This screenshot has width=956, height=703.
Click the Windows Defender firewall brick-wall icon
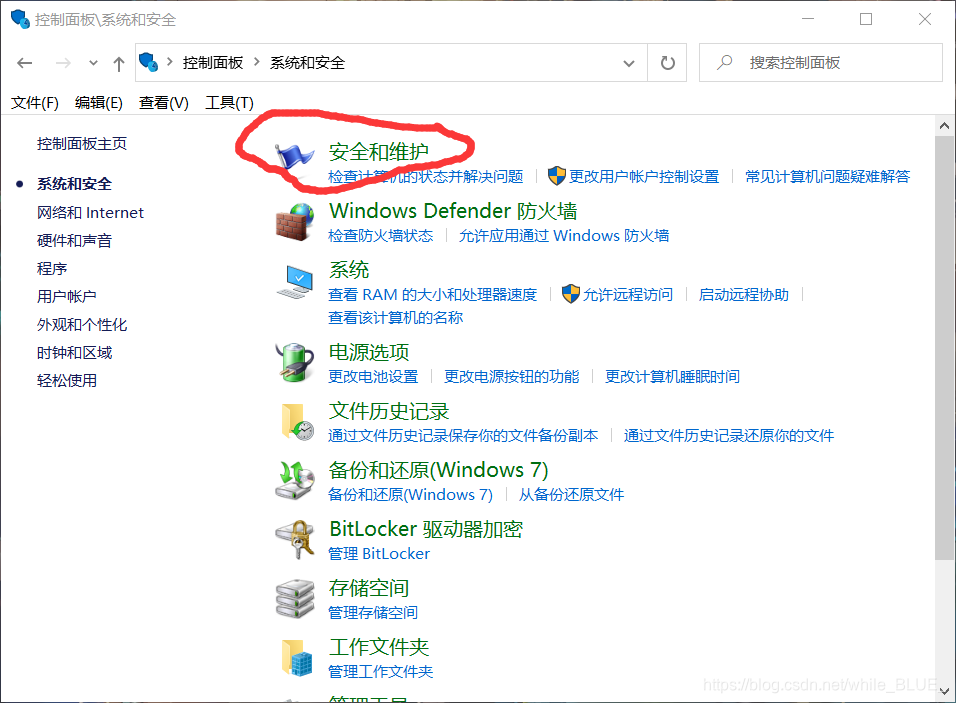(x=294, y=222)
